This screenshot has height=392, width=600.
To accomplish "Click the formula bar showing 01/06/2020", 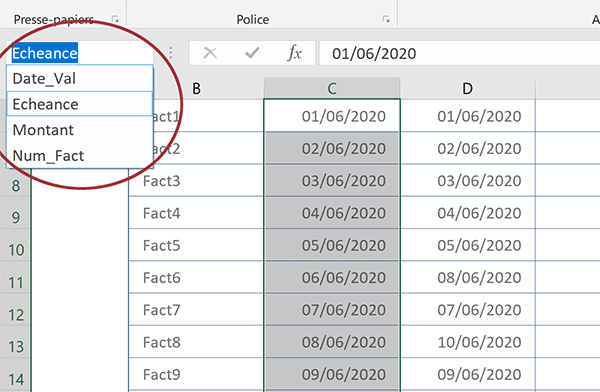I will coord(459,53).
